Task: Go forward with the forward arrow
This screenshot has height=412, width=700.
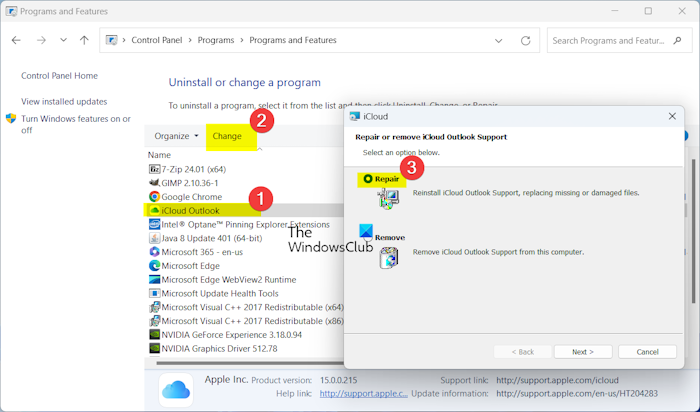Action: pyautogui.click(x=41, y=40)
